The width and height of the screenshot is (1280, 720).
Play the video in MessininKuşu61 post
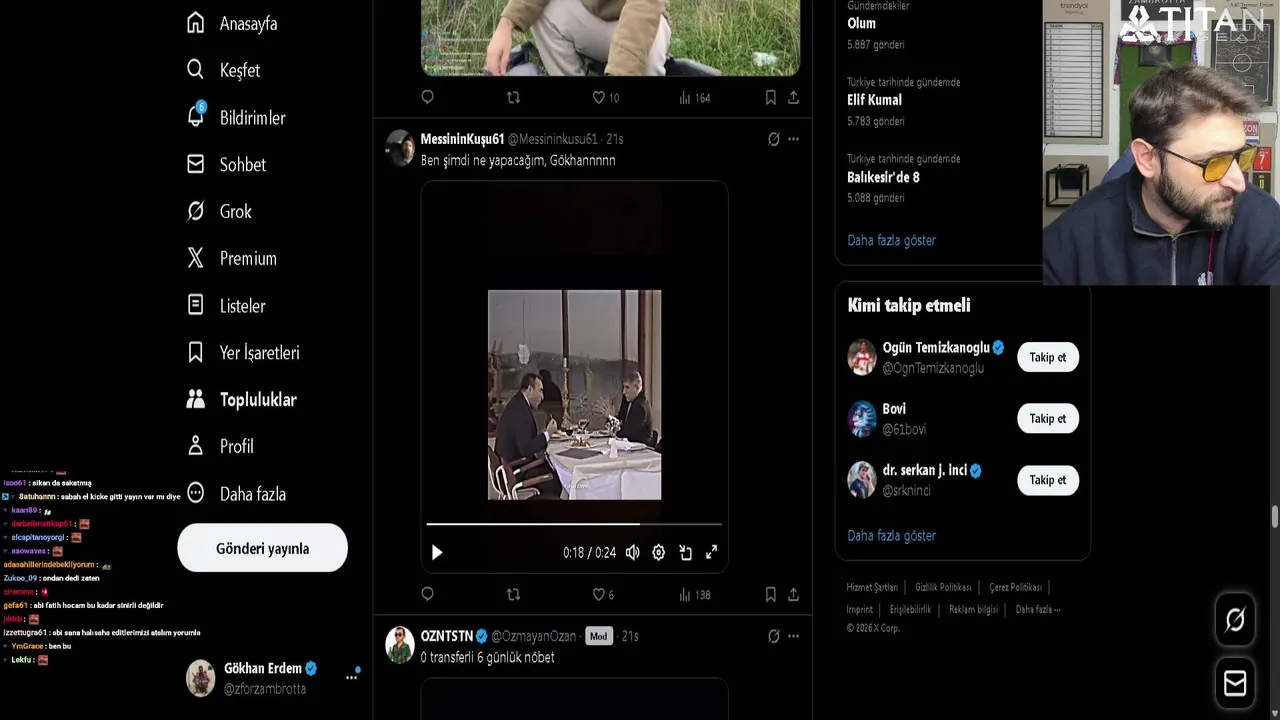point(436,552)
